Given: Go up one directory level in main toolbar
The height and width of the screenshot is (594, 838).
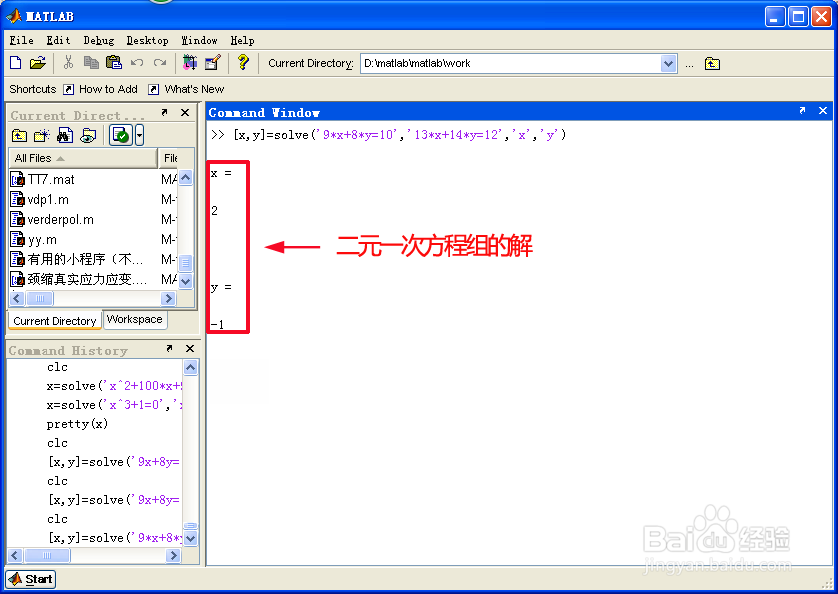Looking at the screenshot, I should pos(712,64).
